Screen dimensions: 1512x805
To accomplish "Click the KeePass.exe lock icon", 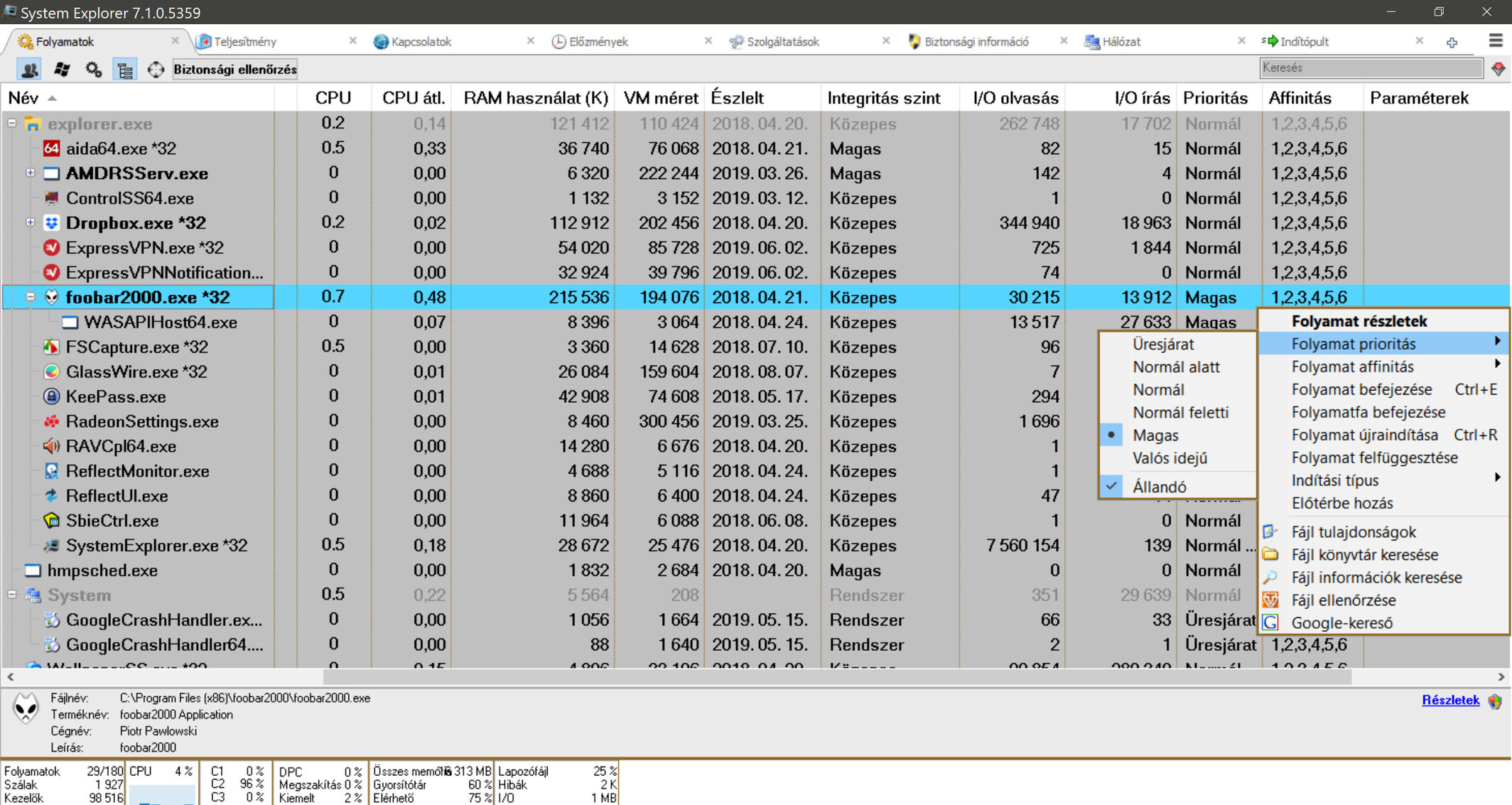I will coord(51,396).
